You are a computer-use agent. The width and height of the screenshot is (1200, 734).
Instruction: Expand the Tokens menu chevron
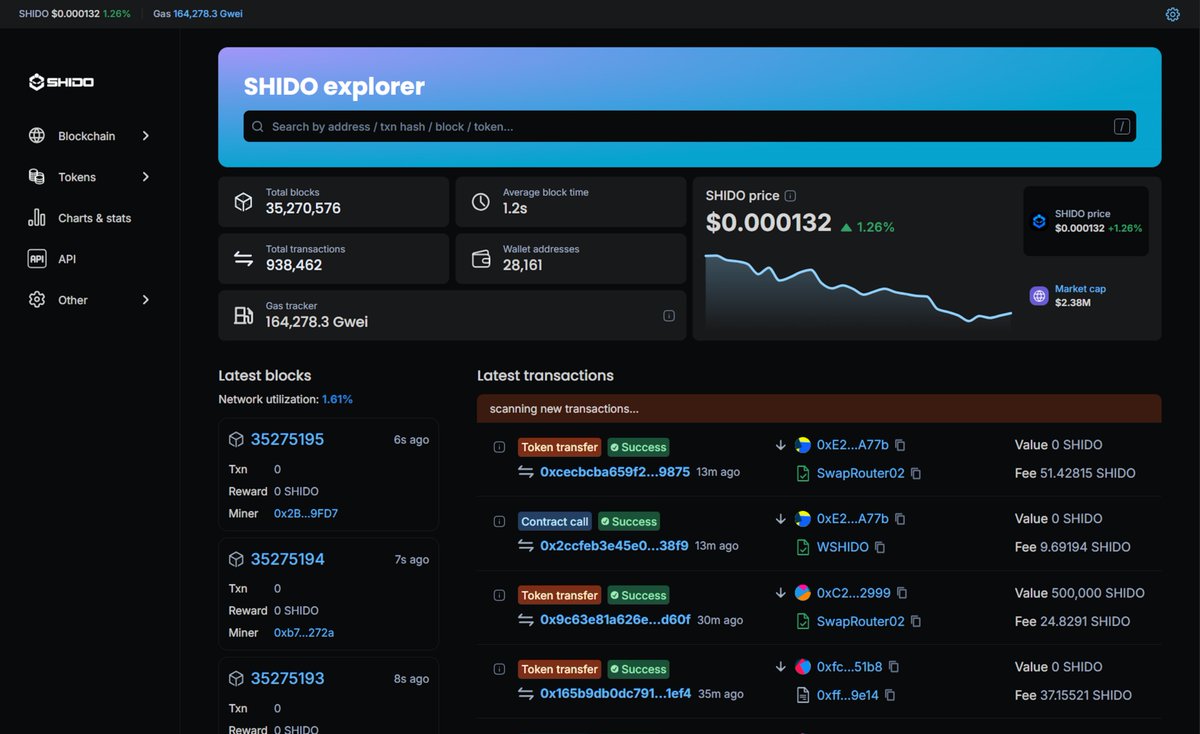(145, 176)
